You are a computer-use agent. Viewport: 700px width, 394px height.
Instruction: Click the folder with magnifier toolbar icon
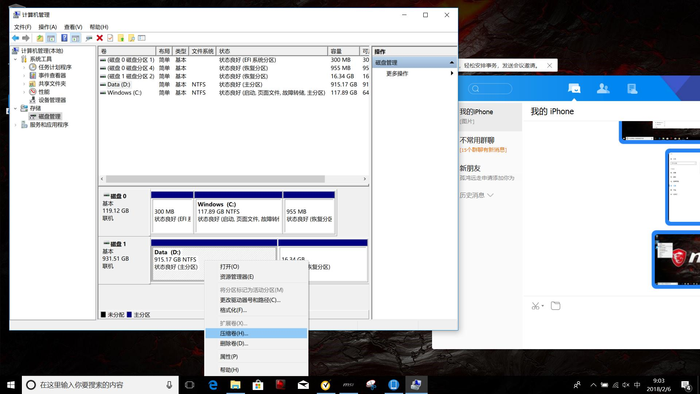131,38
